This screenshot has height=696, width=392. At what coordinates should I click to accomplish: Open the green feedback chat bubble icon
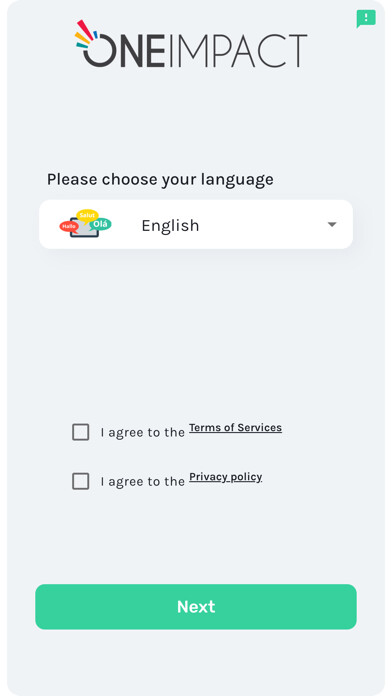pos(366,19)
